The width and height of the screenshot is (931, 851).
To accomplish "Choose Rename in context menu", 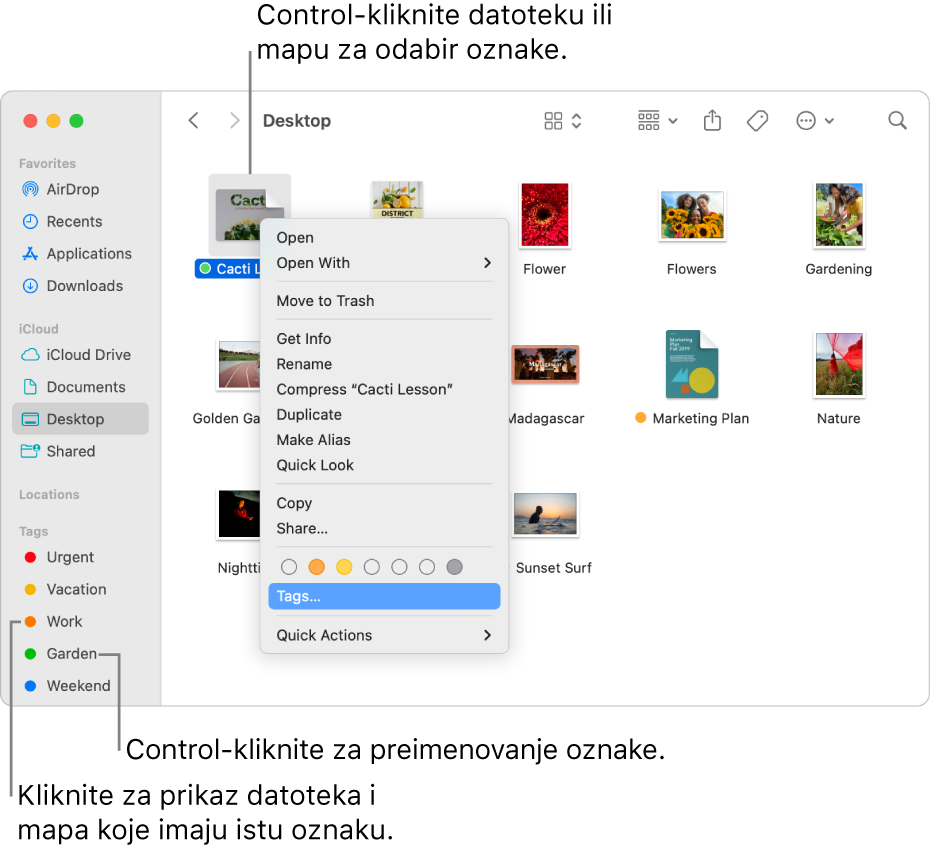I will [384, 364].
